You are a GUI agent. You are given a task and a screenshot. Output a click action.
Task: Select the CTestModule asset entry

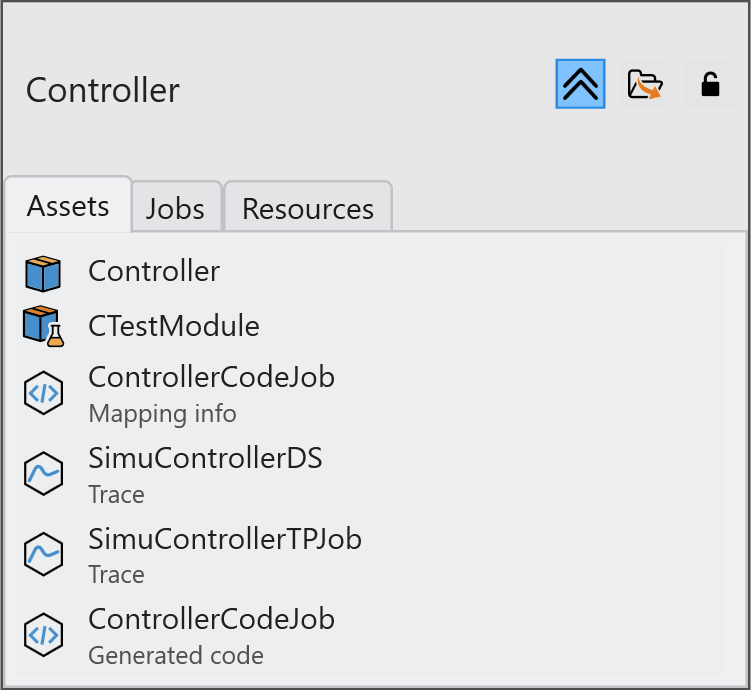point(174,326)
